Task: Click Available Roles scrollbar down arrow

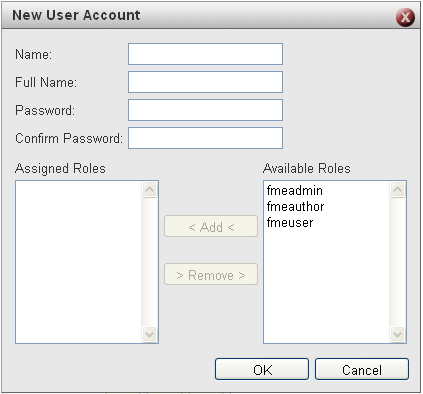Action: tap(397, 334)
